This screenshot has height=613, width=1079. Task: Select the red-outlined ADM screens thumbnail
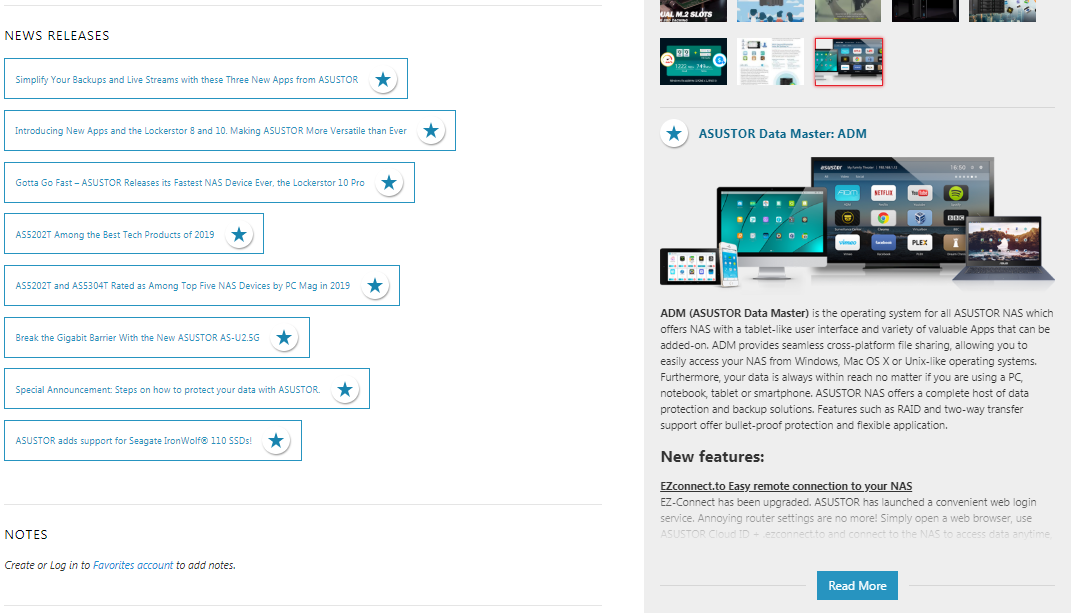pos(848,62)
